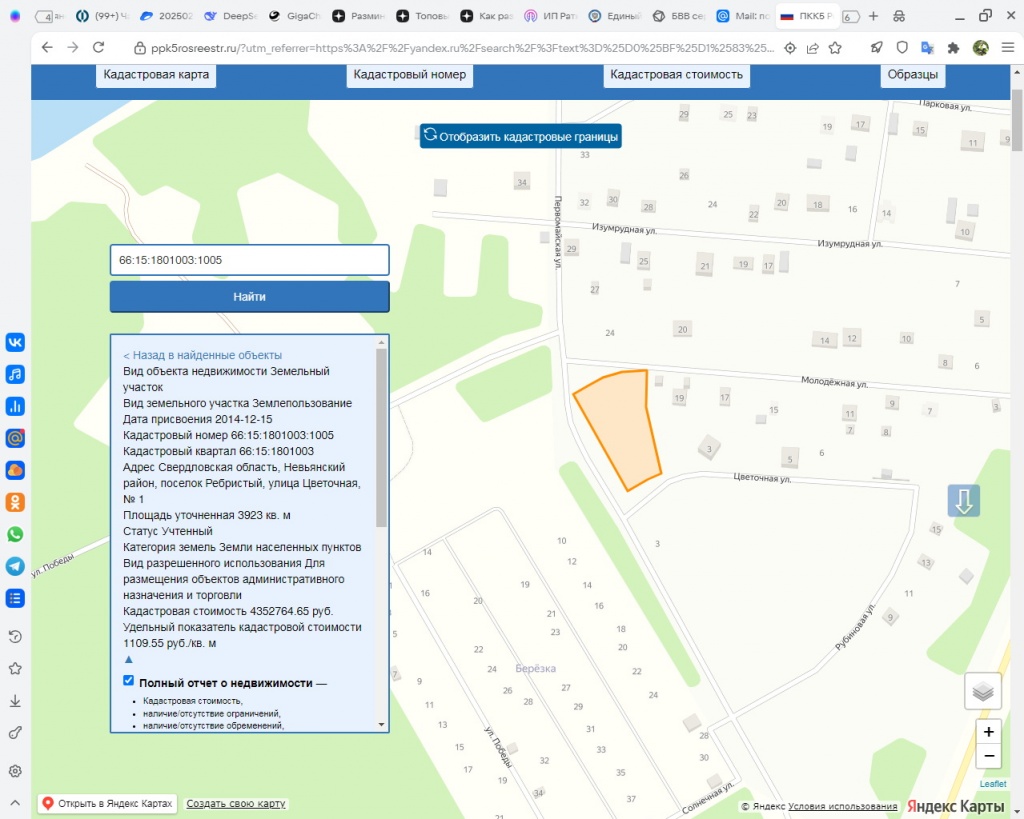Zoom in on the map
Screen dimensions: 1024x819
[988, 732]
